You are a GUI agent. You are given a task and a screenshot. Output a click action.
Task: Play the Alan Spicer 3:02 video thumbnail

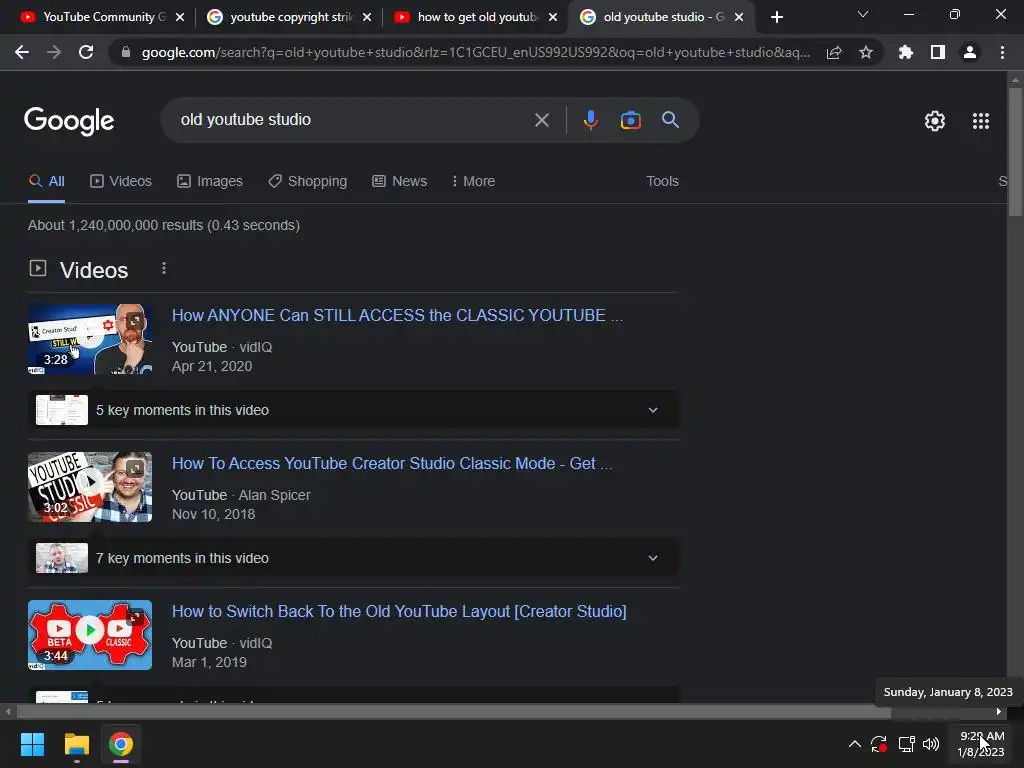[x=90, y=487]
